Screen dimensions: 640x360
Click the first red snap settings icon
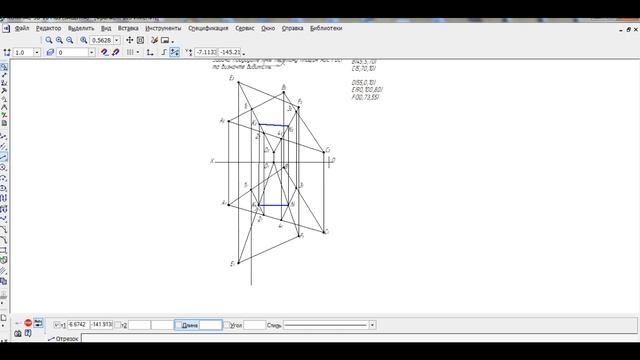click(105, 52)
